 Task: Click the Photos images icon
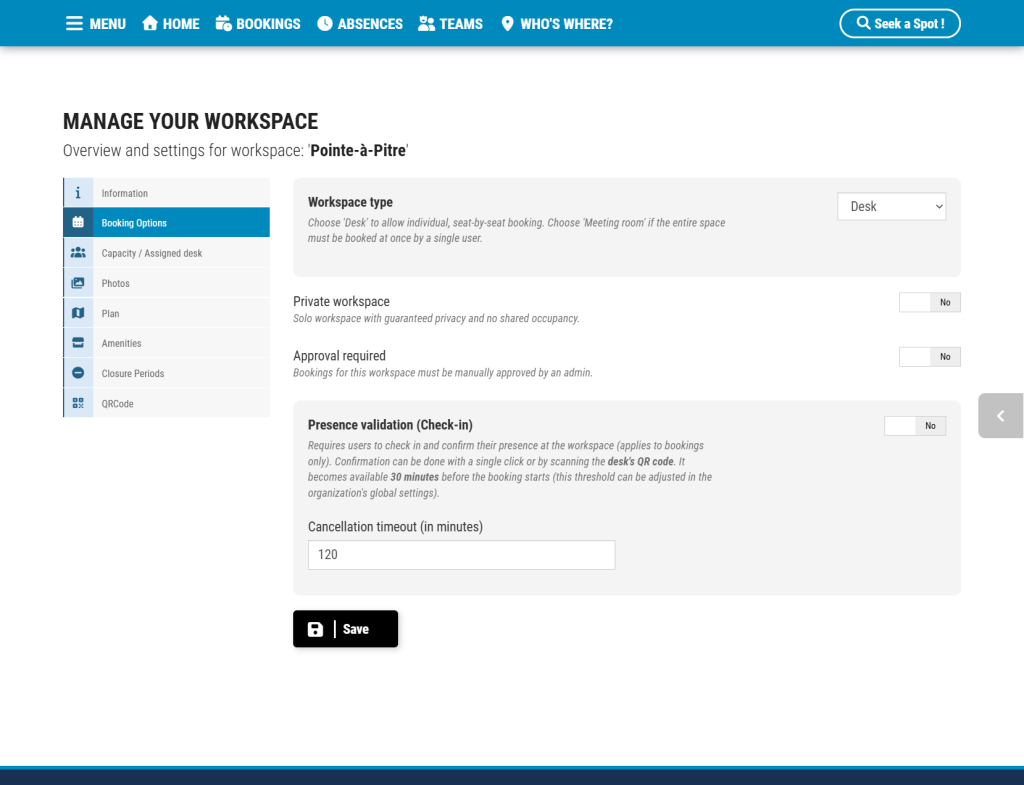(x=78, y=283)
